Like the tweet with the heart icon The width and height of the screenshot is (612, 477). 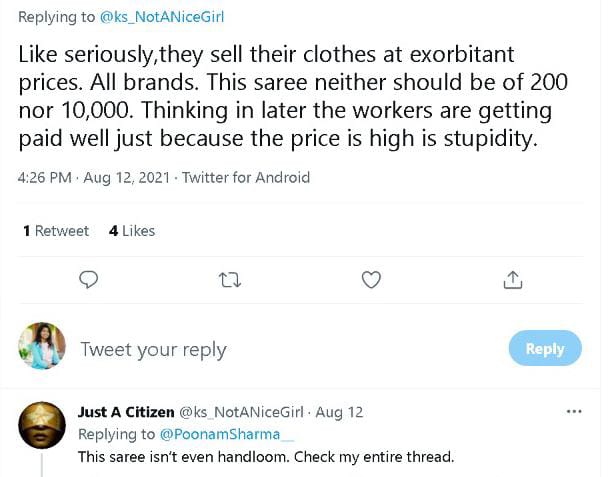click(371, 280)
